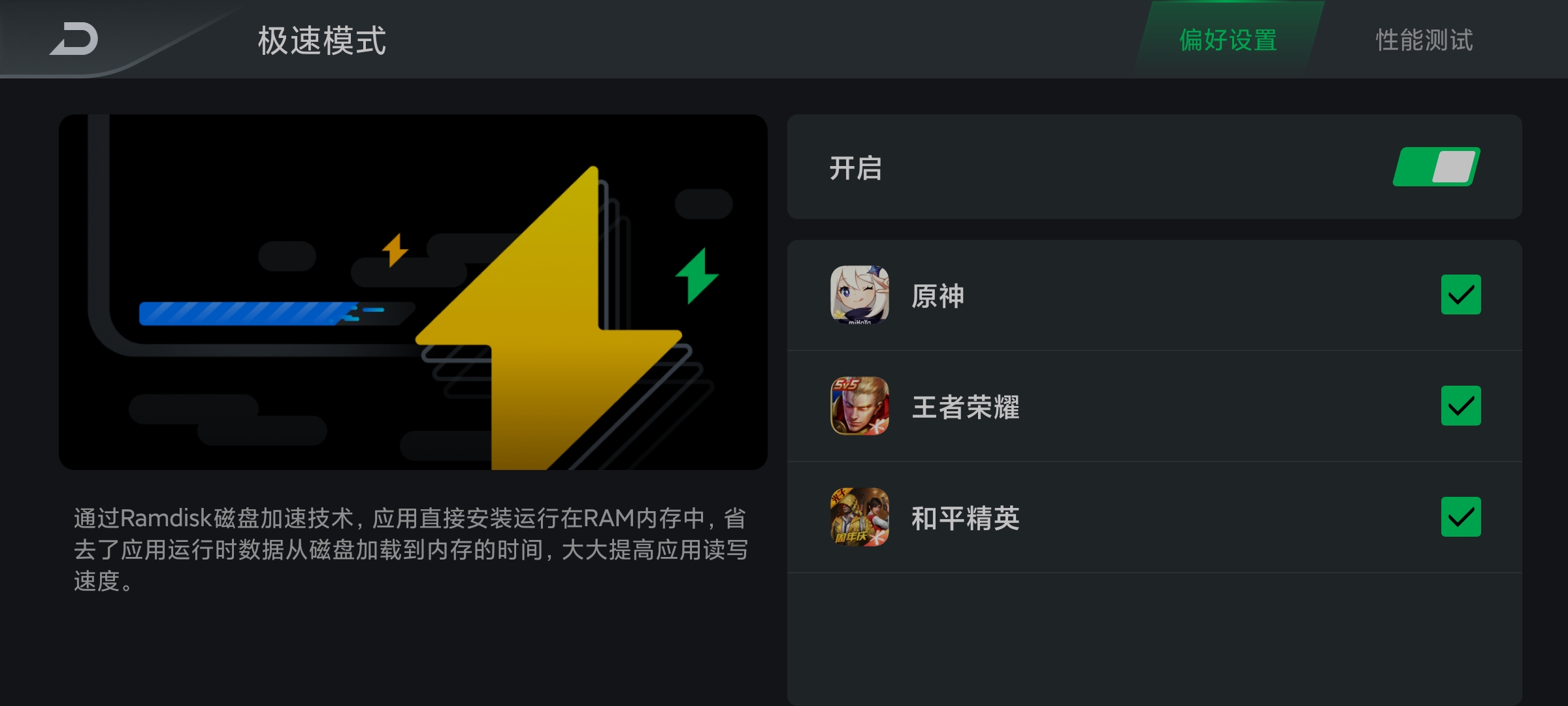Select the 偏好设置 tab
The height and width of the screenshot is (706, 1568).
(x=1228, y=40)
